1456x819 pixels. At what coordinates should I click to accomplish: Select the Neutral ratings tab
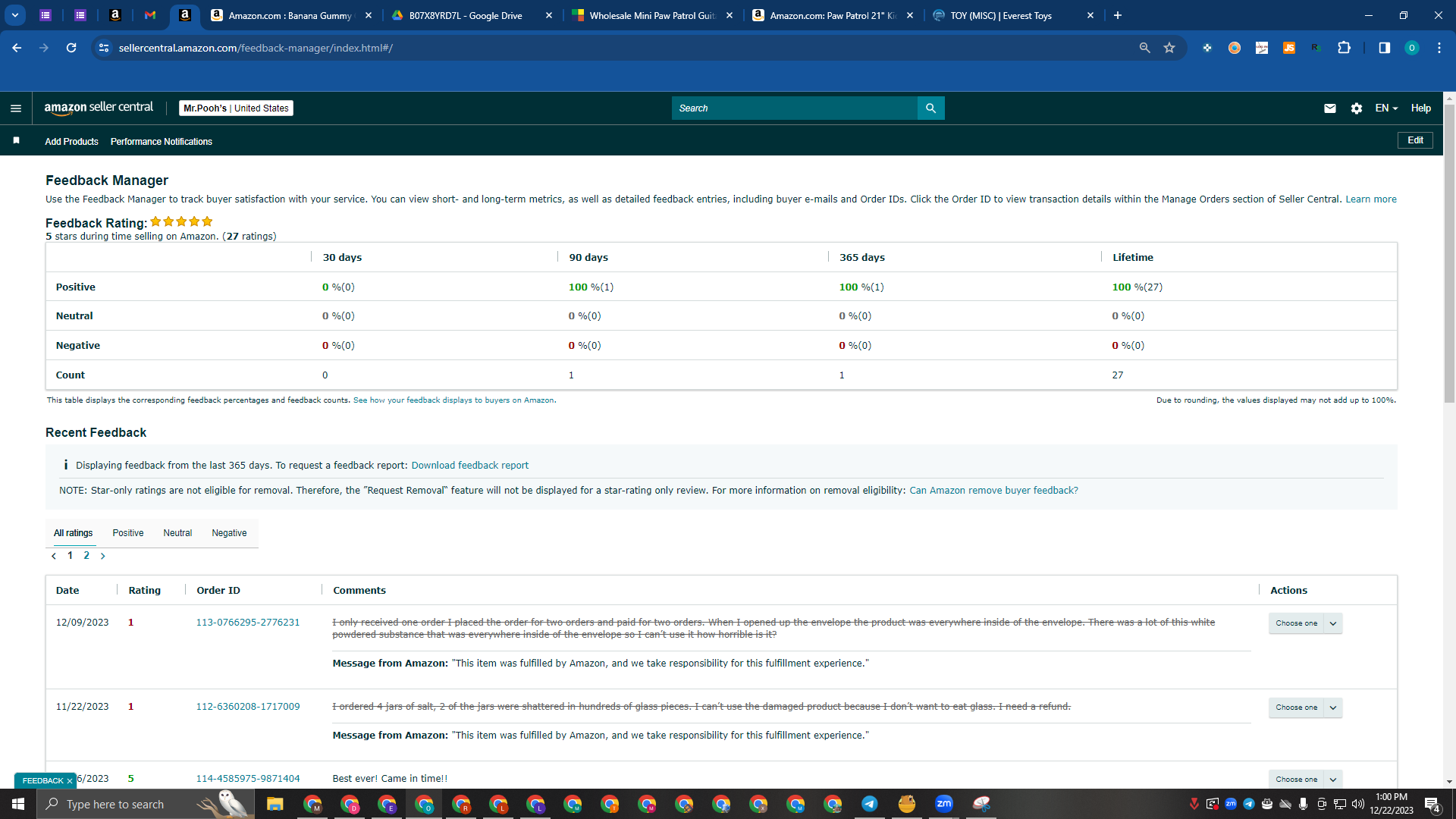click(177, 533)
